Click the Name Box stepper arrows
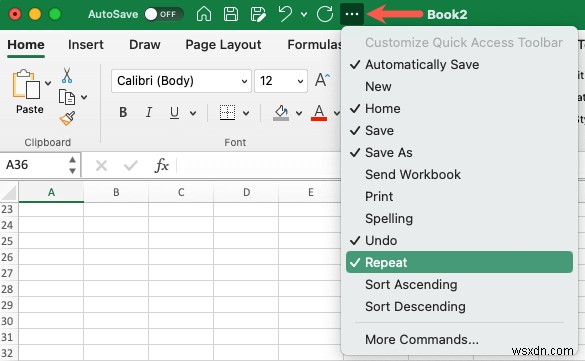The height and width of the screenshot is (361, 585). [73, 165]
